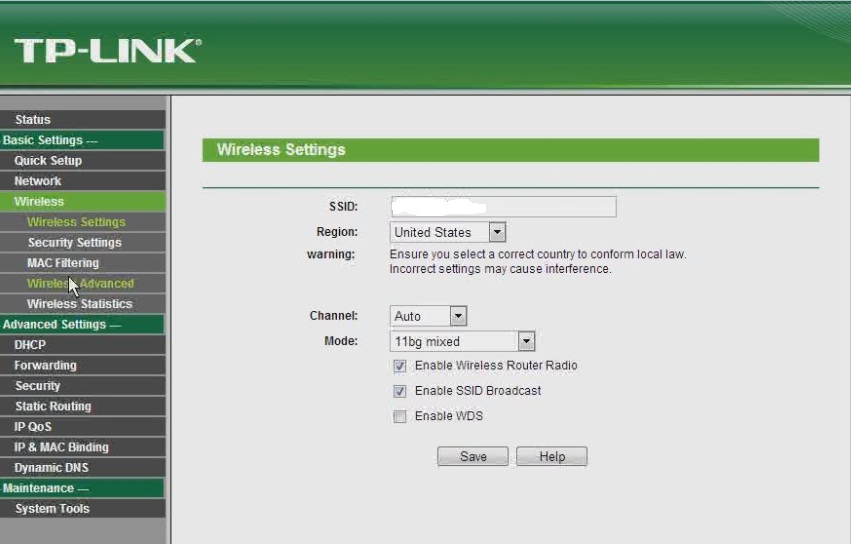Click the Region label
Screen dimensions: 851x544
pyautogui.click(x=337, y=232)
